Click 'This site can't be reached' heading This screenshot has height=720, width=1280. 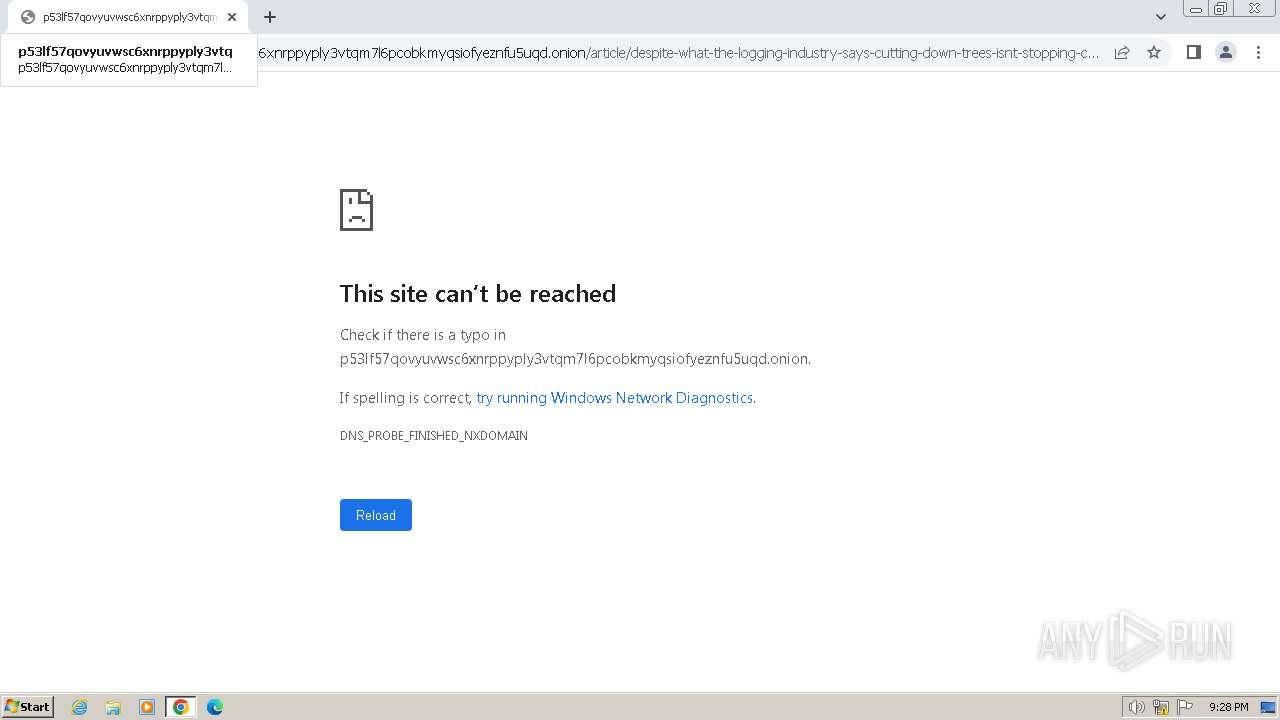click(x=478, y=294)
